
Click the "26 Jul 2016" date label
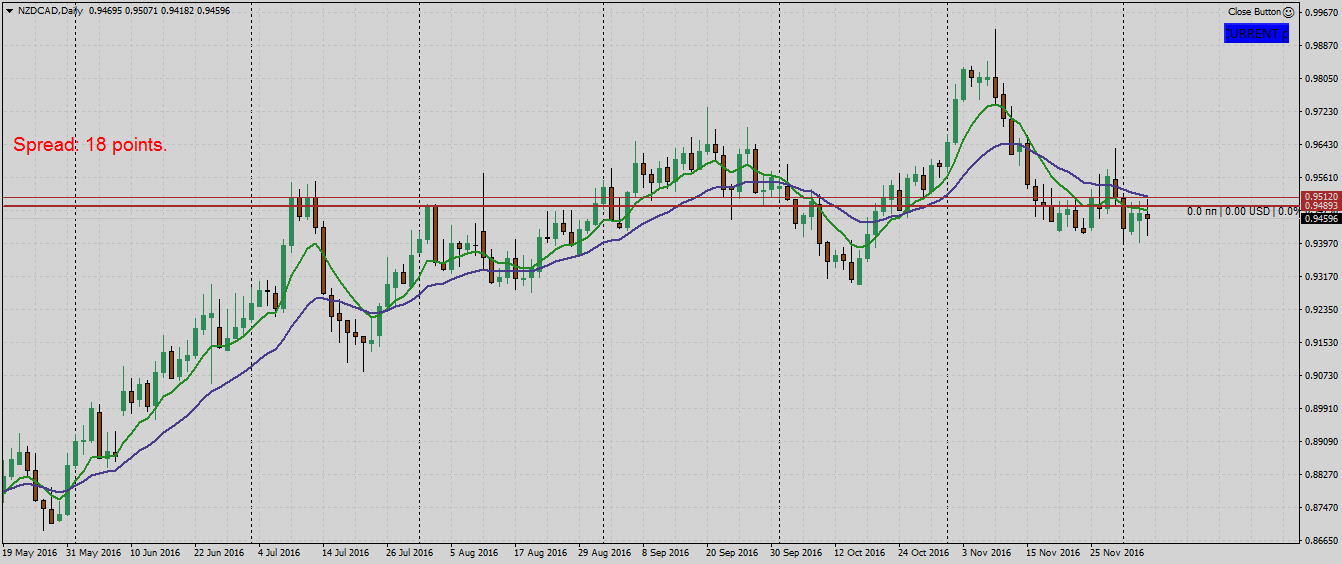pos(411,552)
